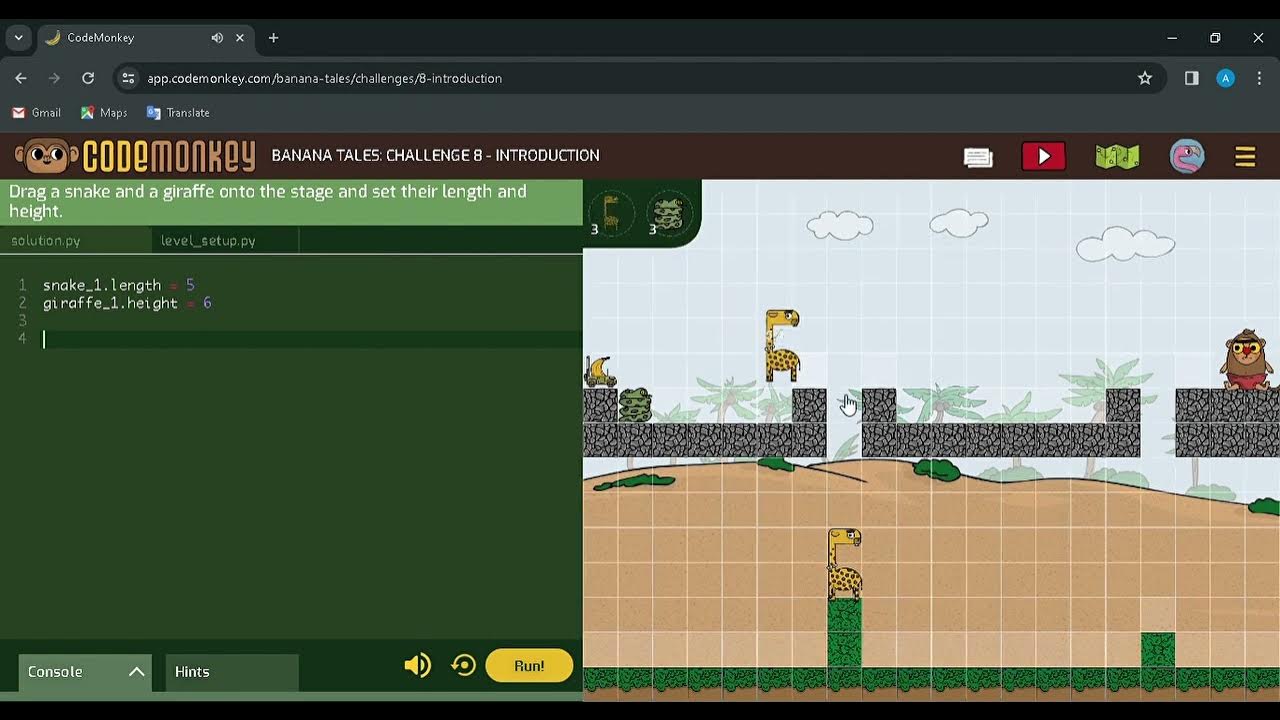Screen dimensions: 1280x720
Task: Go forward in the browser
Action: (55, 78)
